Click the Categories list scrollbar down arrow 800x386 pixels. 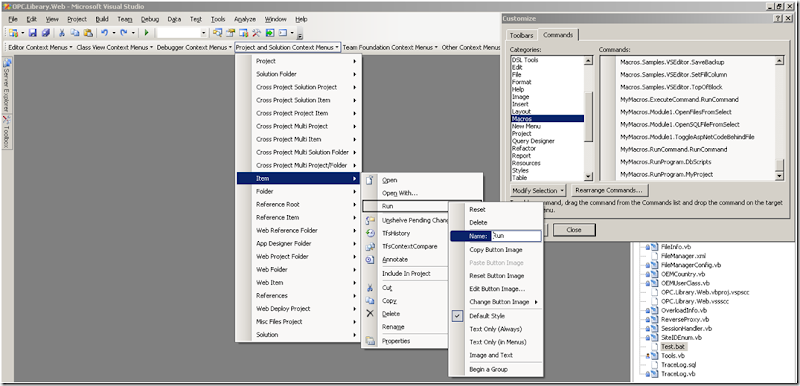click(588, 176)
